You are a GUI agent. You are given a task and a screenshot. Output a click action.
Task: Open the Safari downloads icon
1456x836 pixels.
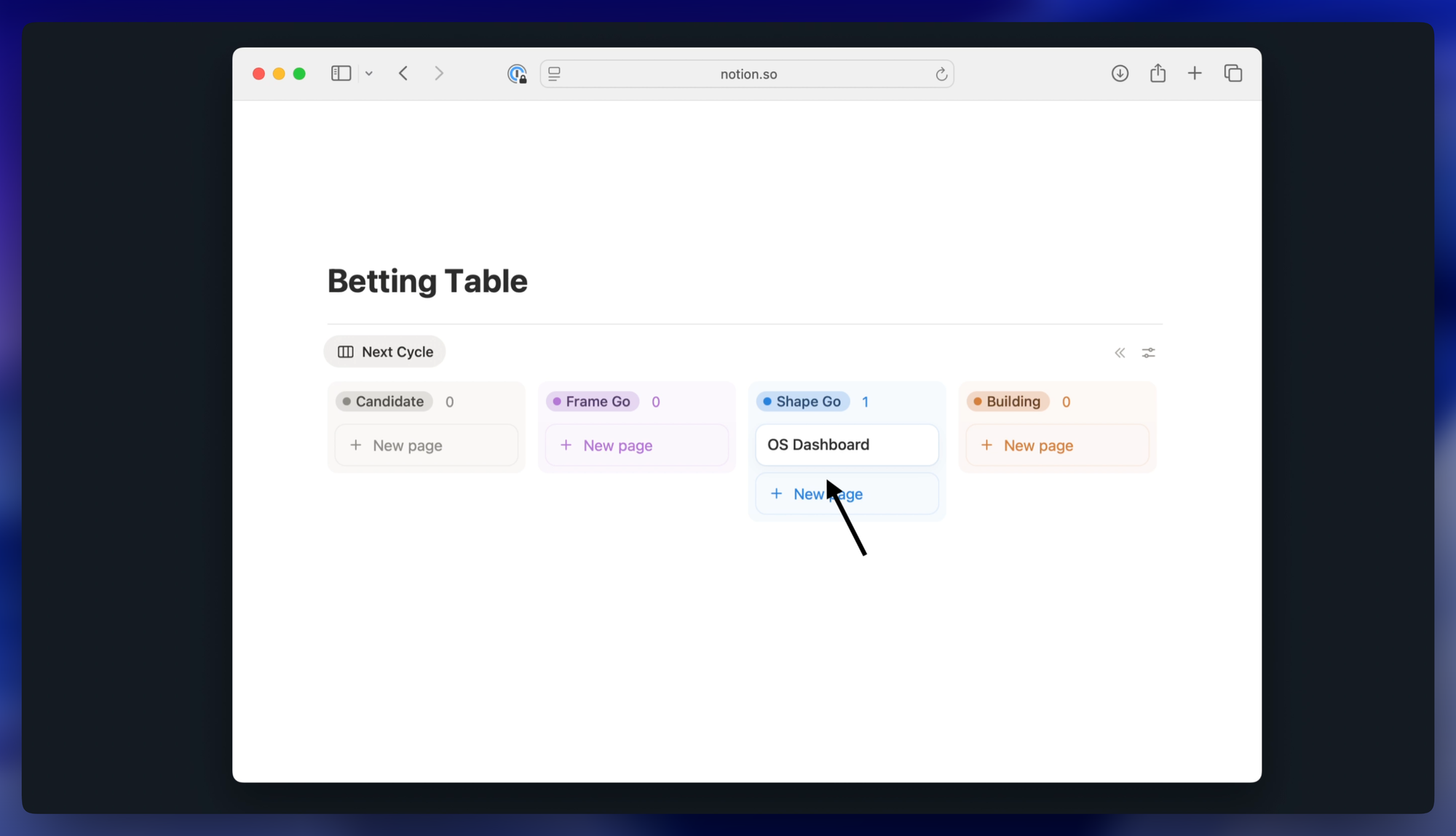[x=1120, y=73]
